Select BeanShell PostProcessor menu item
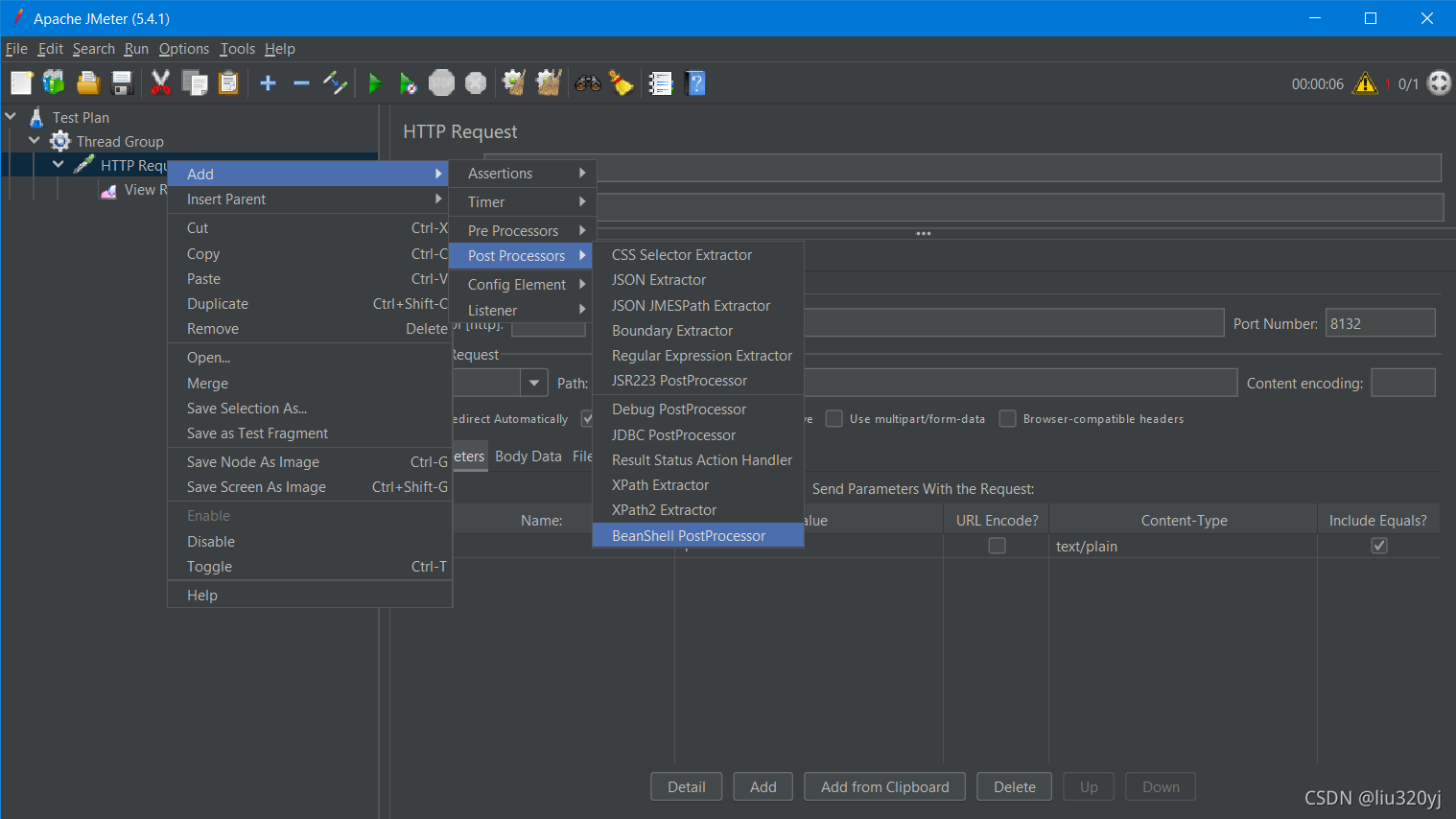The width and height of the screenshot is (1456, 819). pos(698,536)
